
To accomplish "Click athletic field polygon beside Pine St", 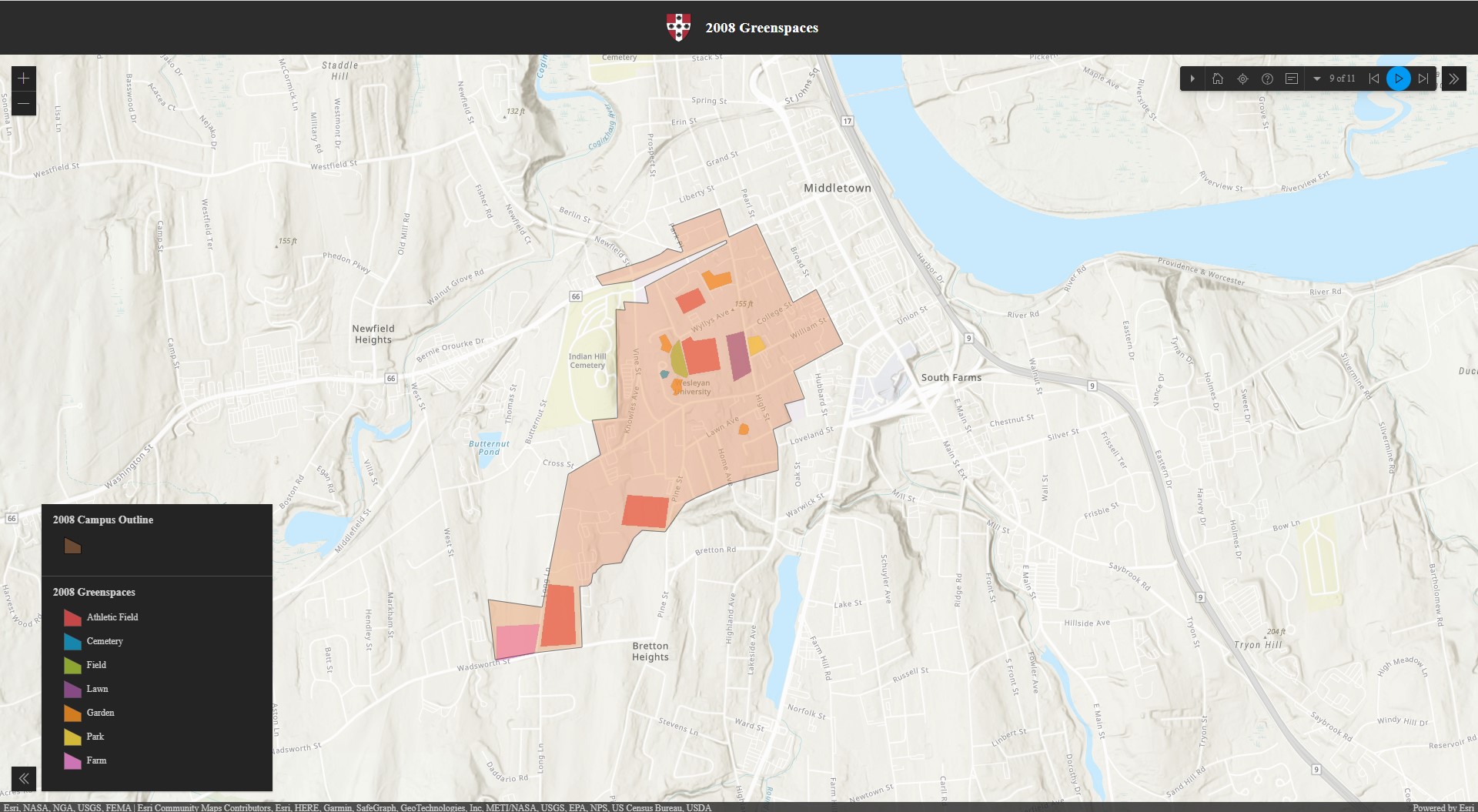I will (x=645, y=511).
